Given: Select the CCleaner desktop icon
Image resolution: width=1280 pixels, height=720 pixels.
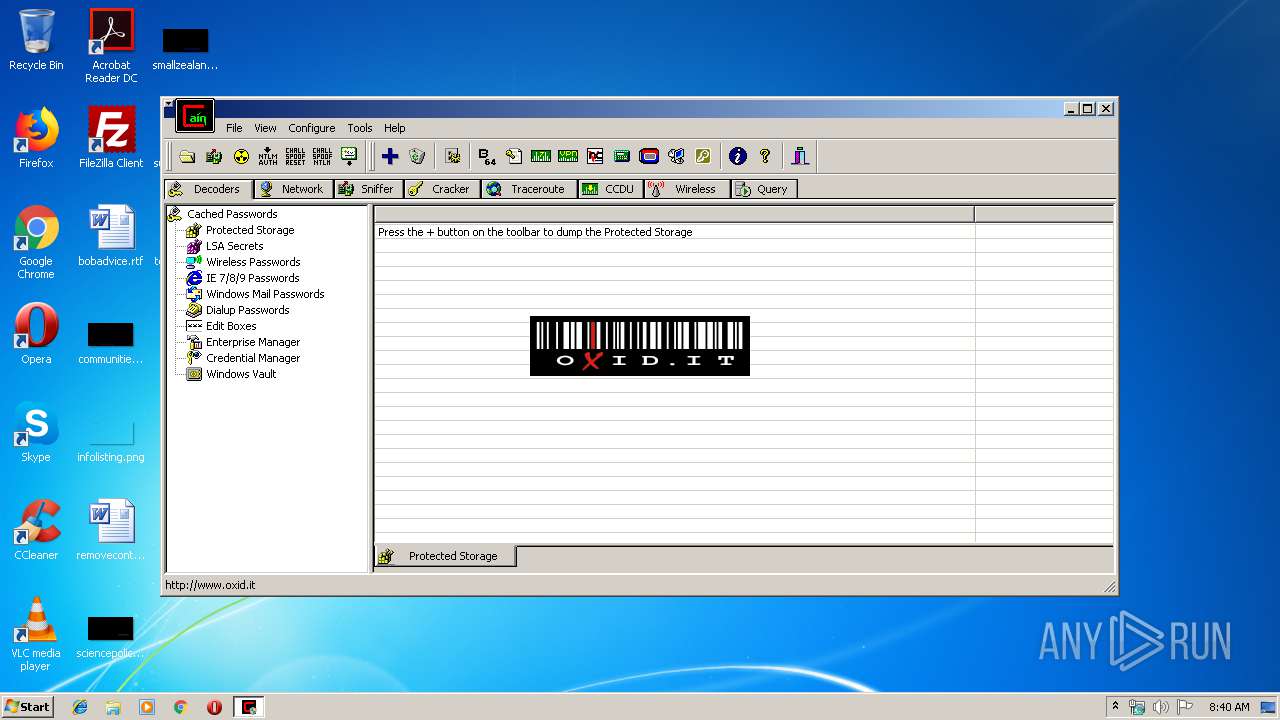Looking at the screenshot, I should [36, 530].
